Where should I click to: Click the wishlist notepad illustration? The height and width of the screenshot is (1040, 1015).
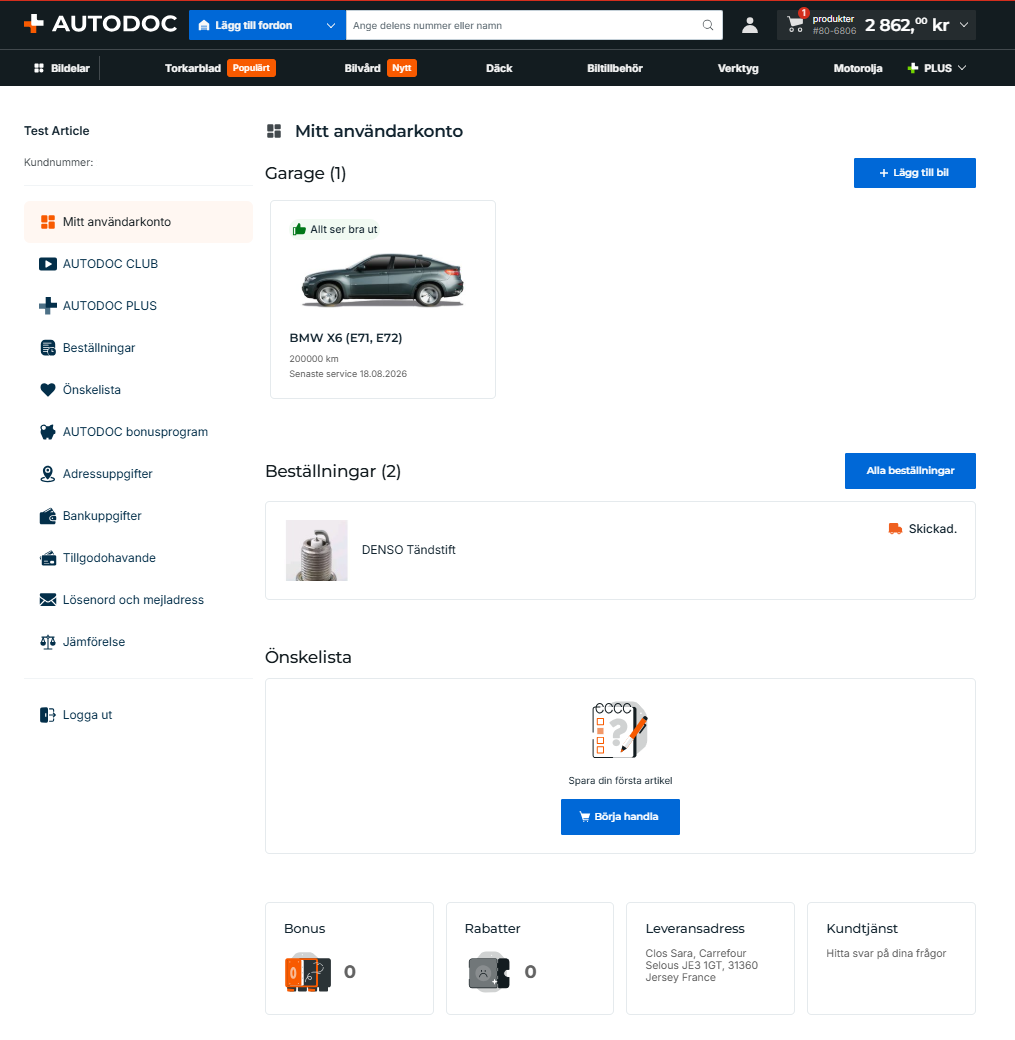pos(620,730)
